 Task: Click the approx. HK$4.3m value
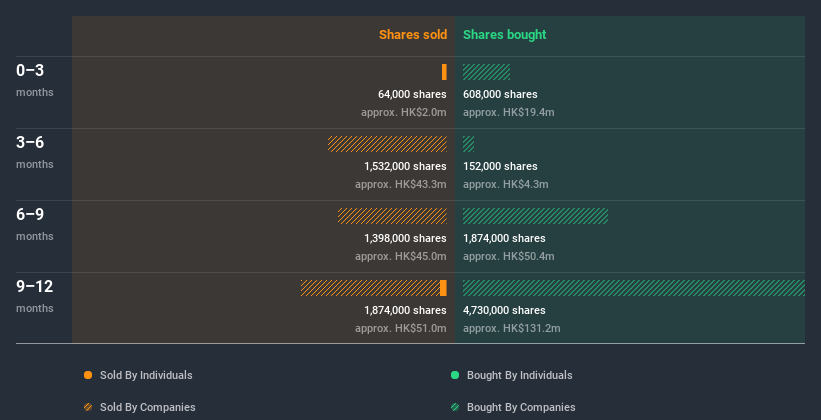pos(506,184)
